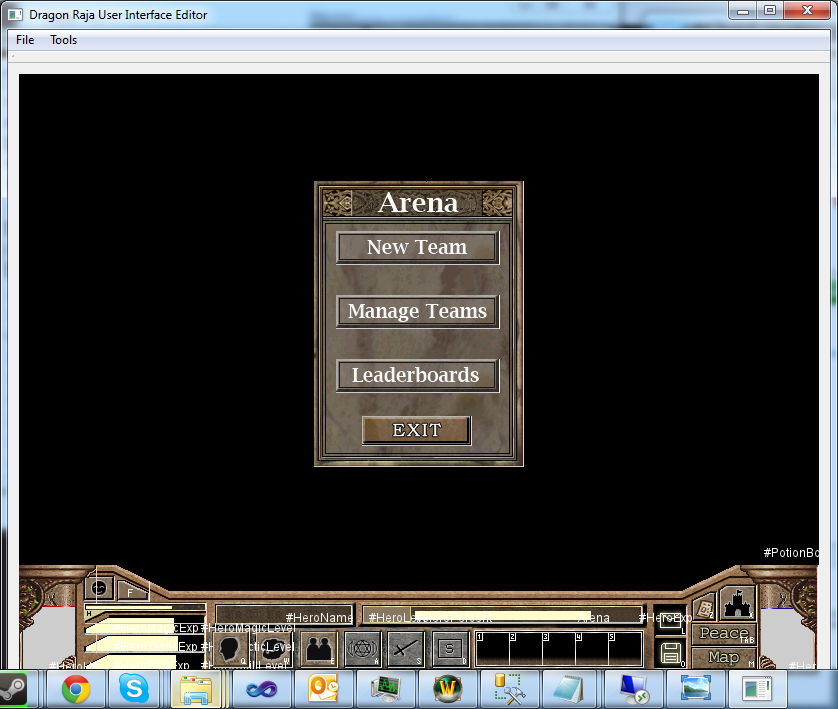Image resolution: width=838 pixels, height=709 pixels.
Task: Open the File menu
Action: click(25, 40)
